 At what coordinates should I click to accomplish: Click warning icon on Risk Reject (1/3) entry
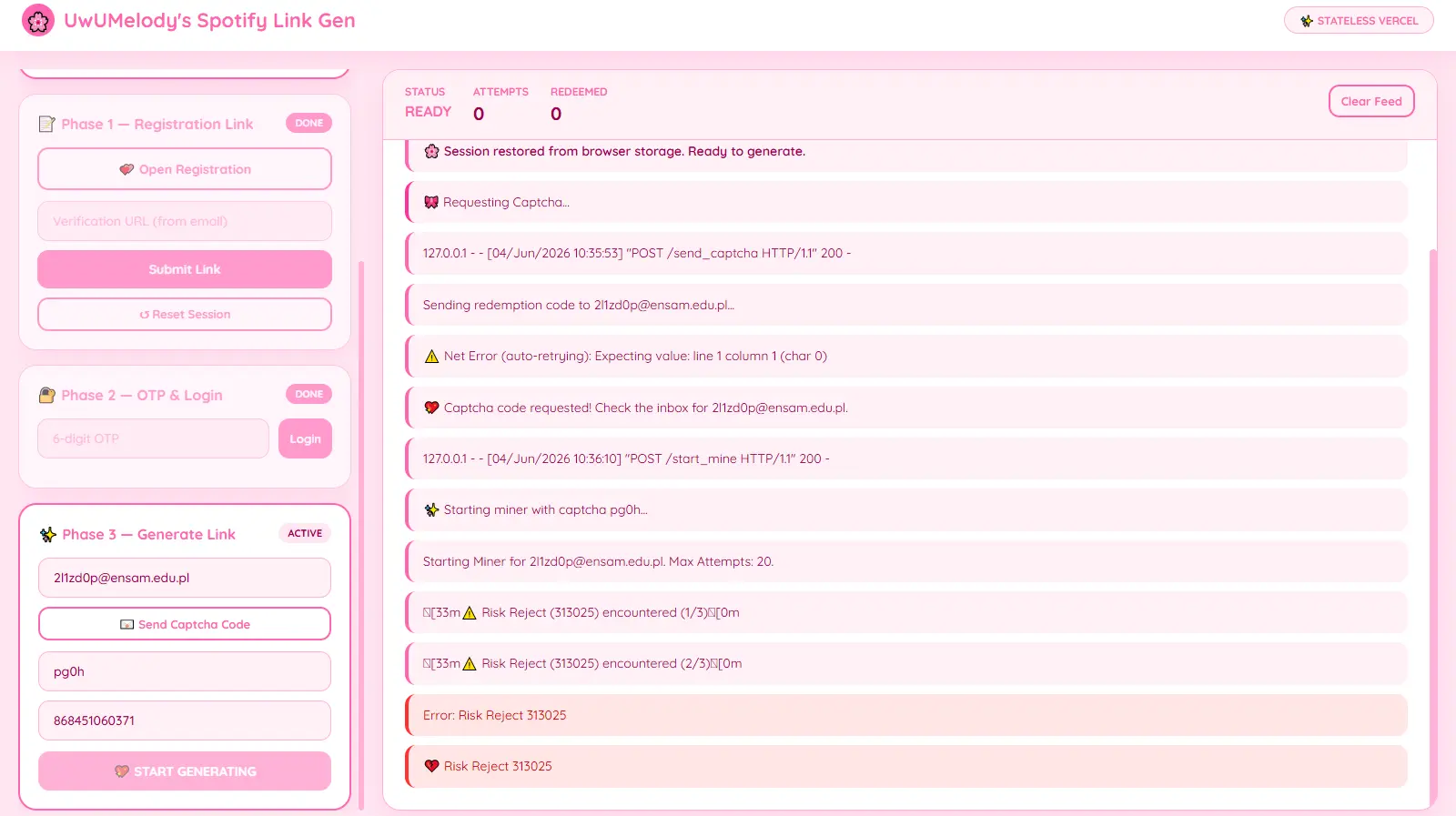click(470, 613)
